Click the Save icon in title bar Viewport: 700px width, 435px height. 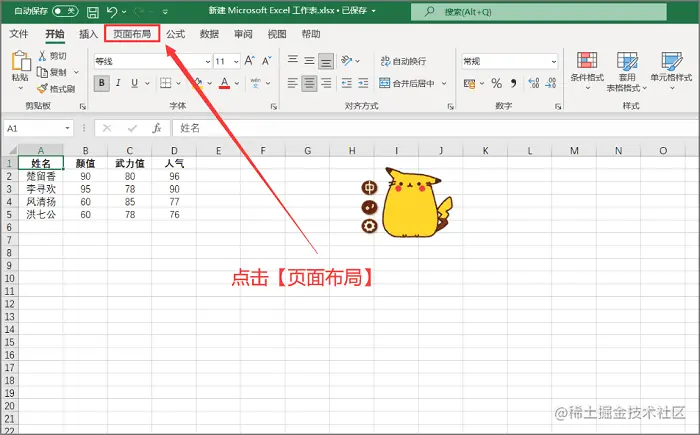92,12
